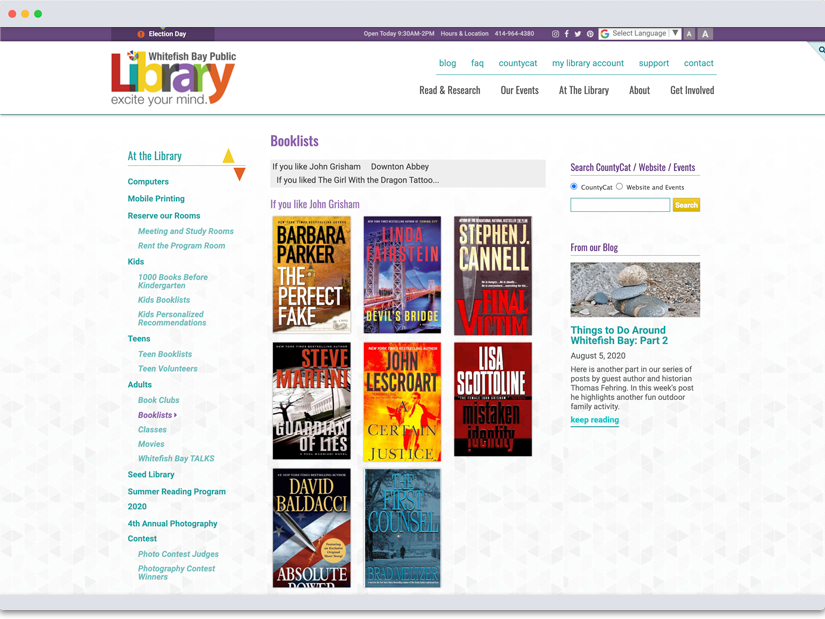Open the library's Instagram page icon
825x619 pixels.
click(556, 34)
